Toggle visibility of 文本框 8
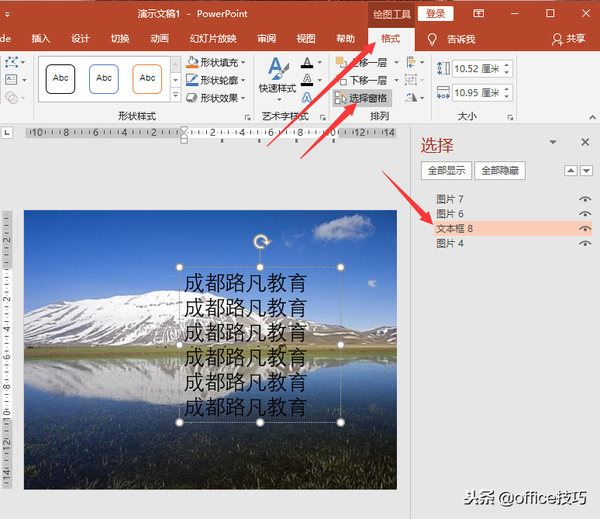 click(x=585, y=229)
